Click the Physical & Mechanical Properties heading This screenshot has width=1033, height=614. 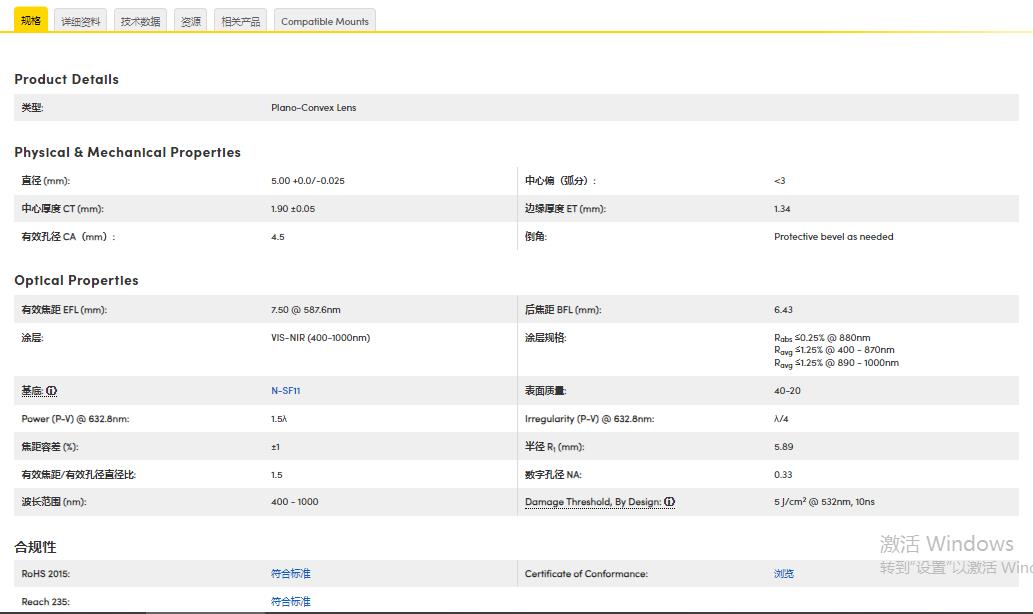[x=127, y=153]
